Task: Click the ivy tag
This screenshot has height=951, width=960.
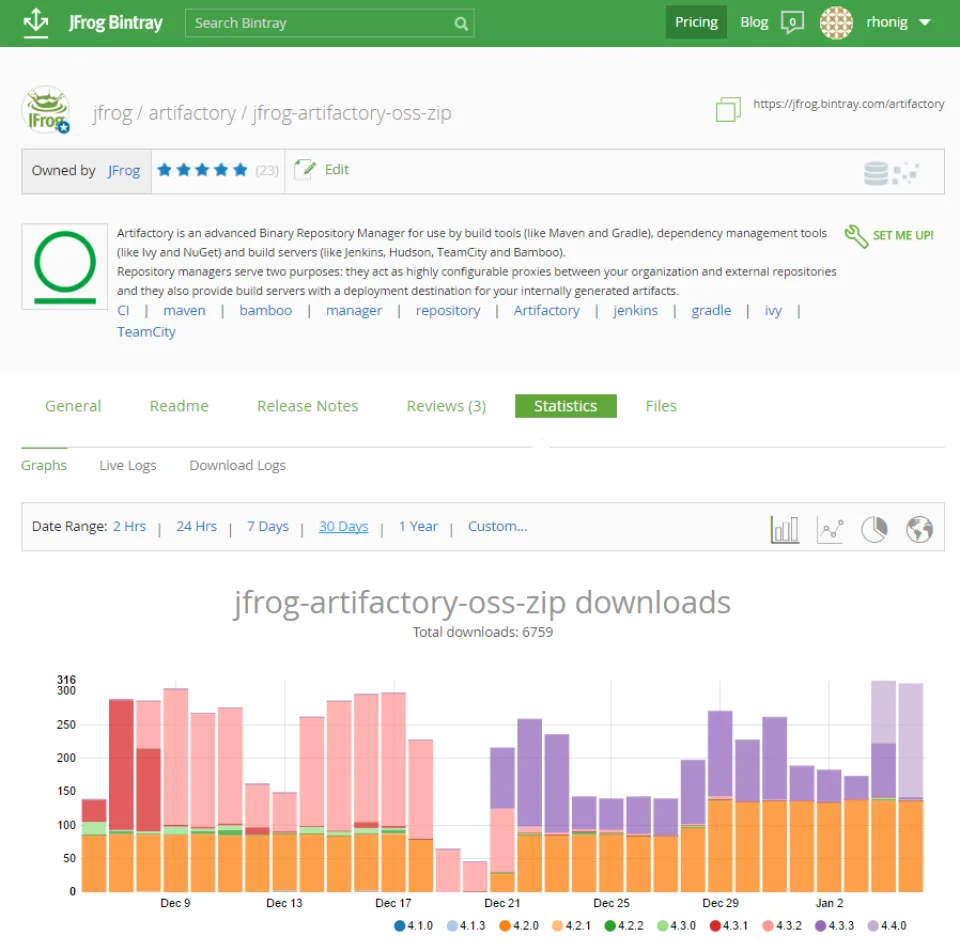Action: 773,311
